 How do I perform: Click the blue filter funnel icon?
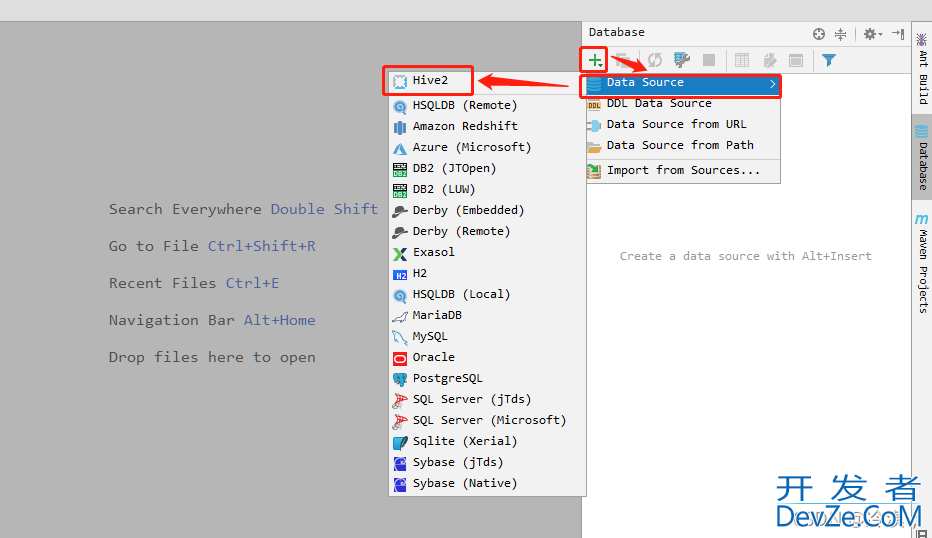coord(829,60)
